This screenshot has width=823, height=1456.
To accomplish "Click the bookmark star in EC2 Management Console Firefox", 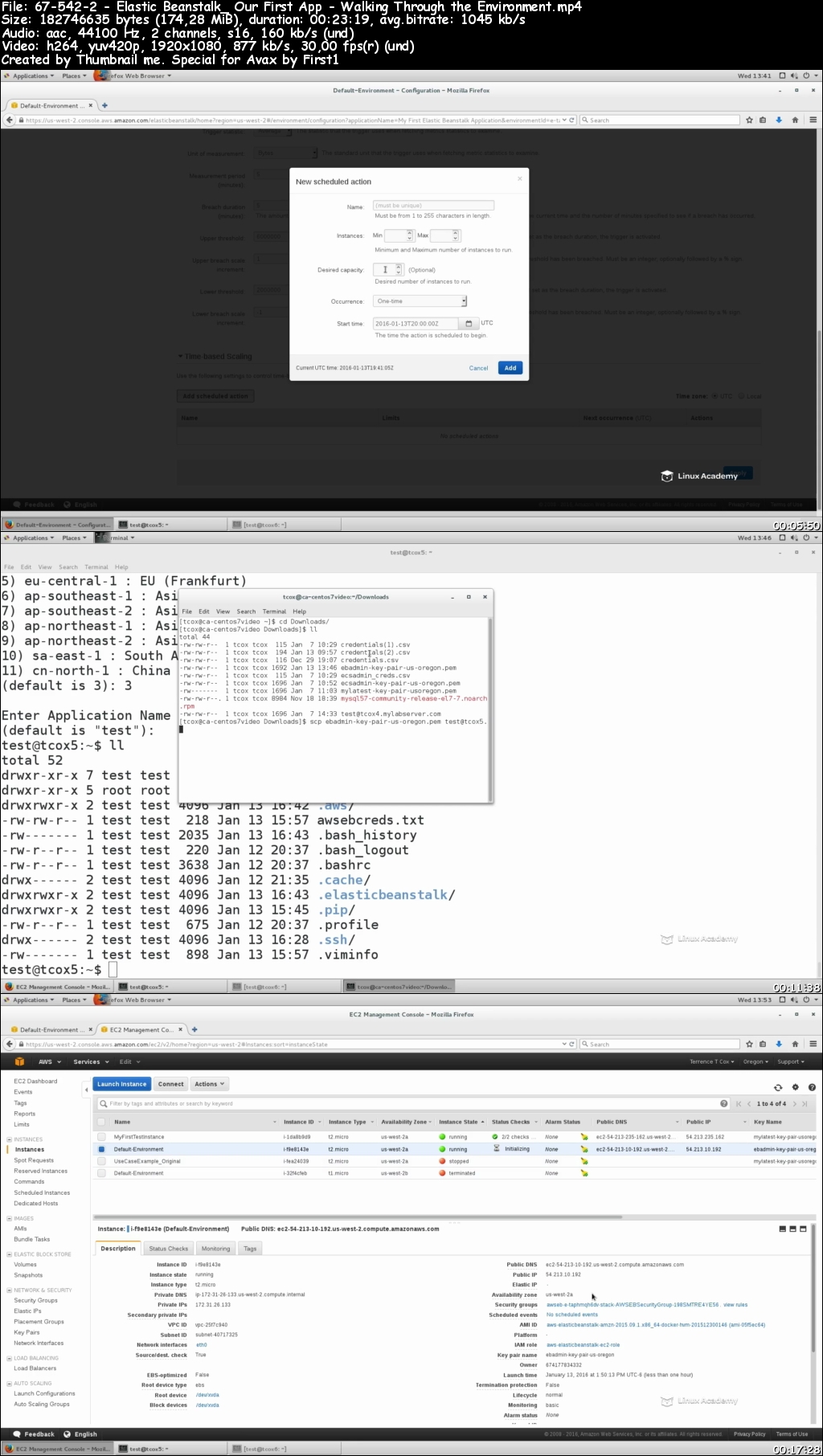I will click(x=749, y=1044).
